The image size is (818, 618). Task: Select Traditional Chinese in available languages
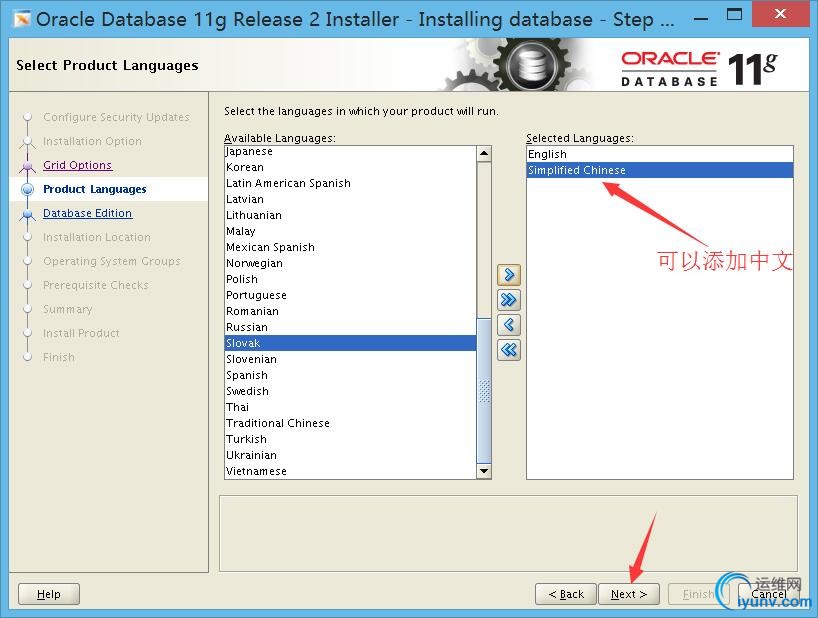tap(350, 423)
